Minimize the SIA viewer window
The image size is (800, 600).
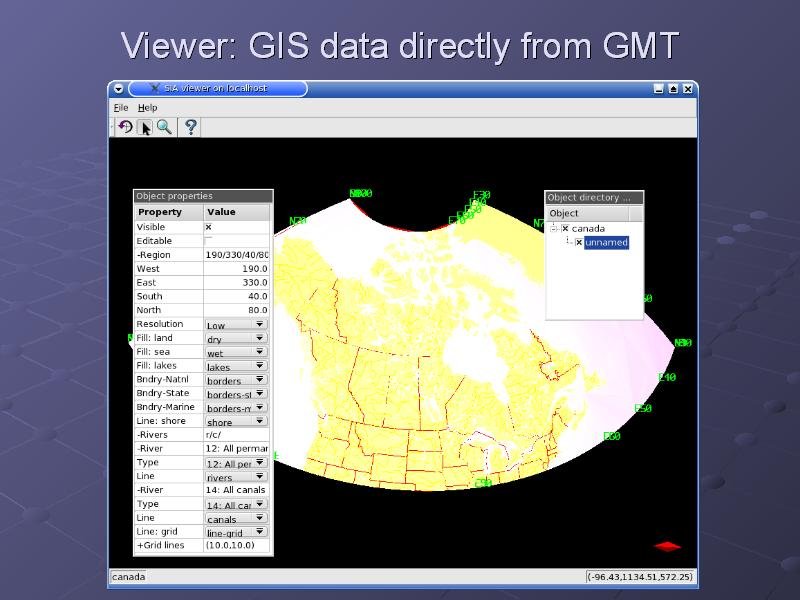tap(659, 89)
